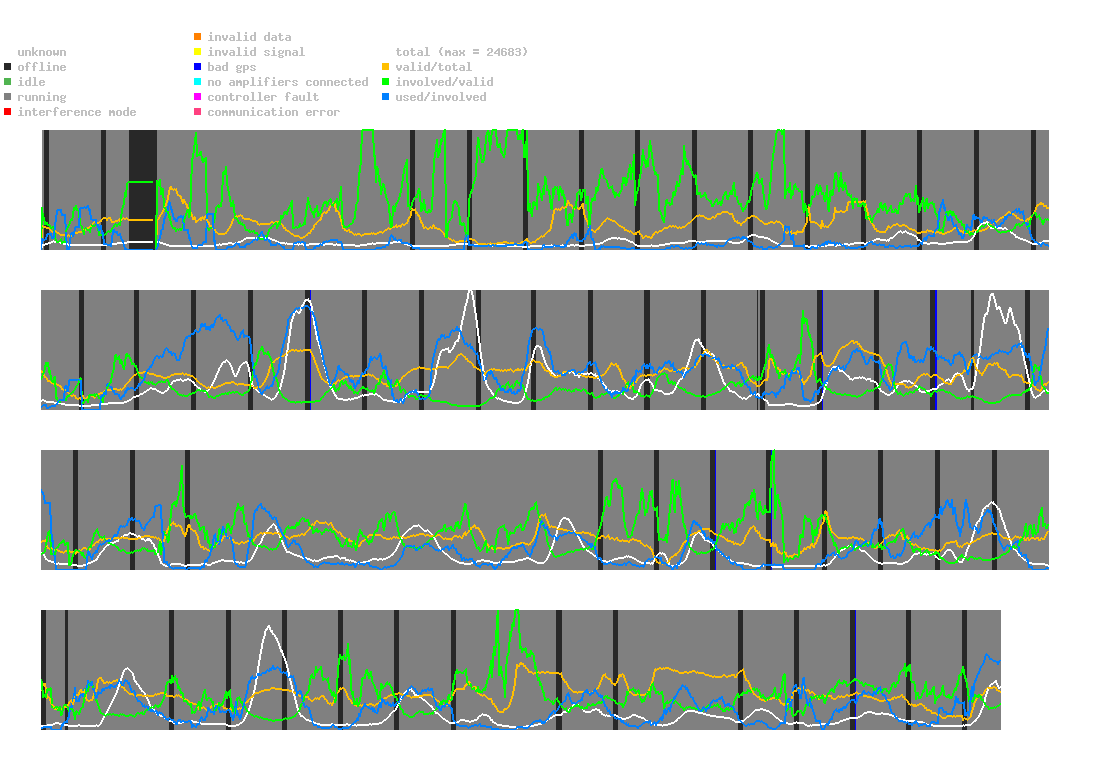The width and height of the screenshot is (1095, 764).
Task: Click the orange invalid data swatch
Action: coord(198,37)
